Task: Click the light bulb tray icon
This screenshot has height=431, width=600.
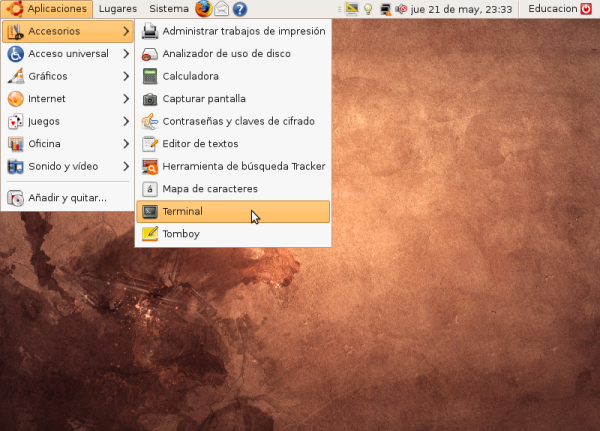Action: click(x=368, y=9)
